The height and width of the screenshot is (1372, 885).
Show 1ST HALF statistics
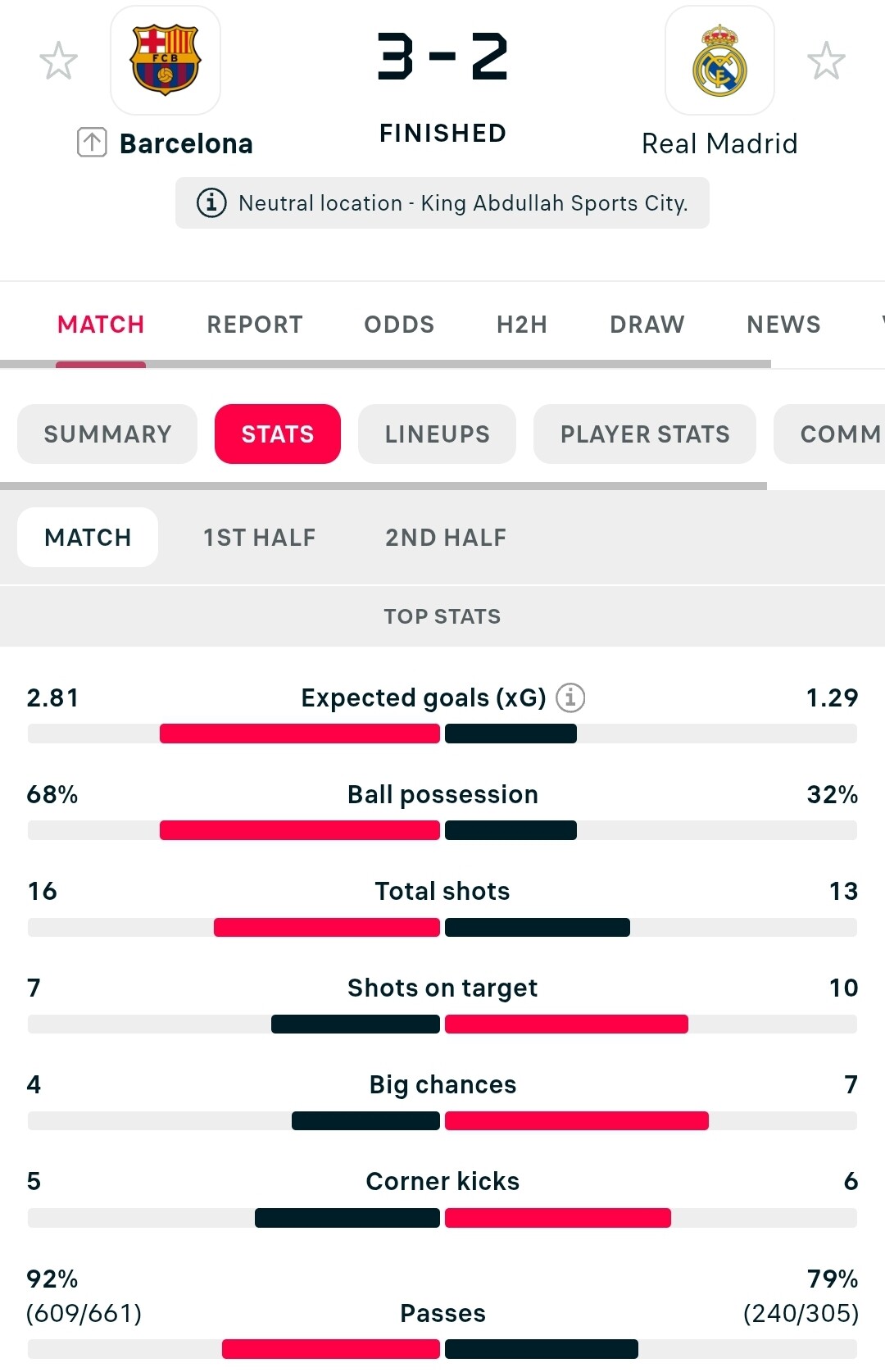click(x=259, y=538)
